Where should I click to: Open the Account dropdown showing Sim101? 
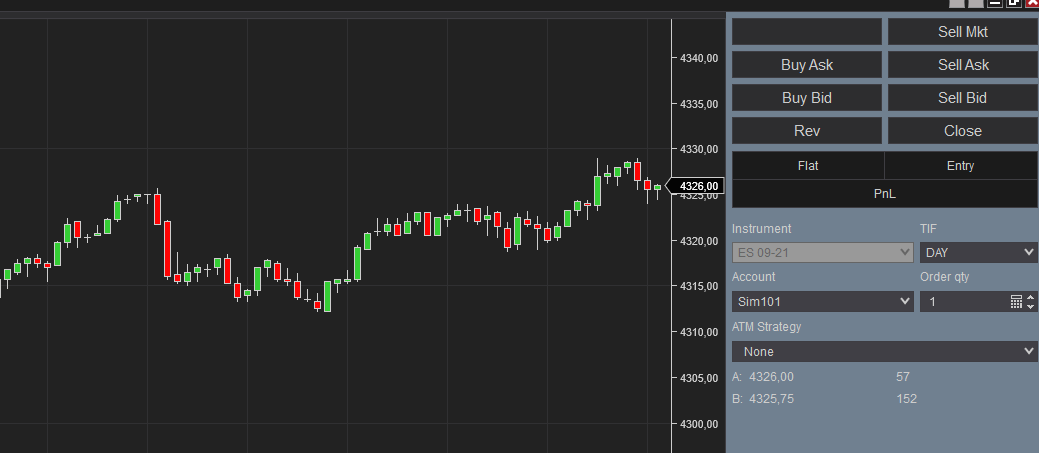click(822, 301)
